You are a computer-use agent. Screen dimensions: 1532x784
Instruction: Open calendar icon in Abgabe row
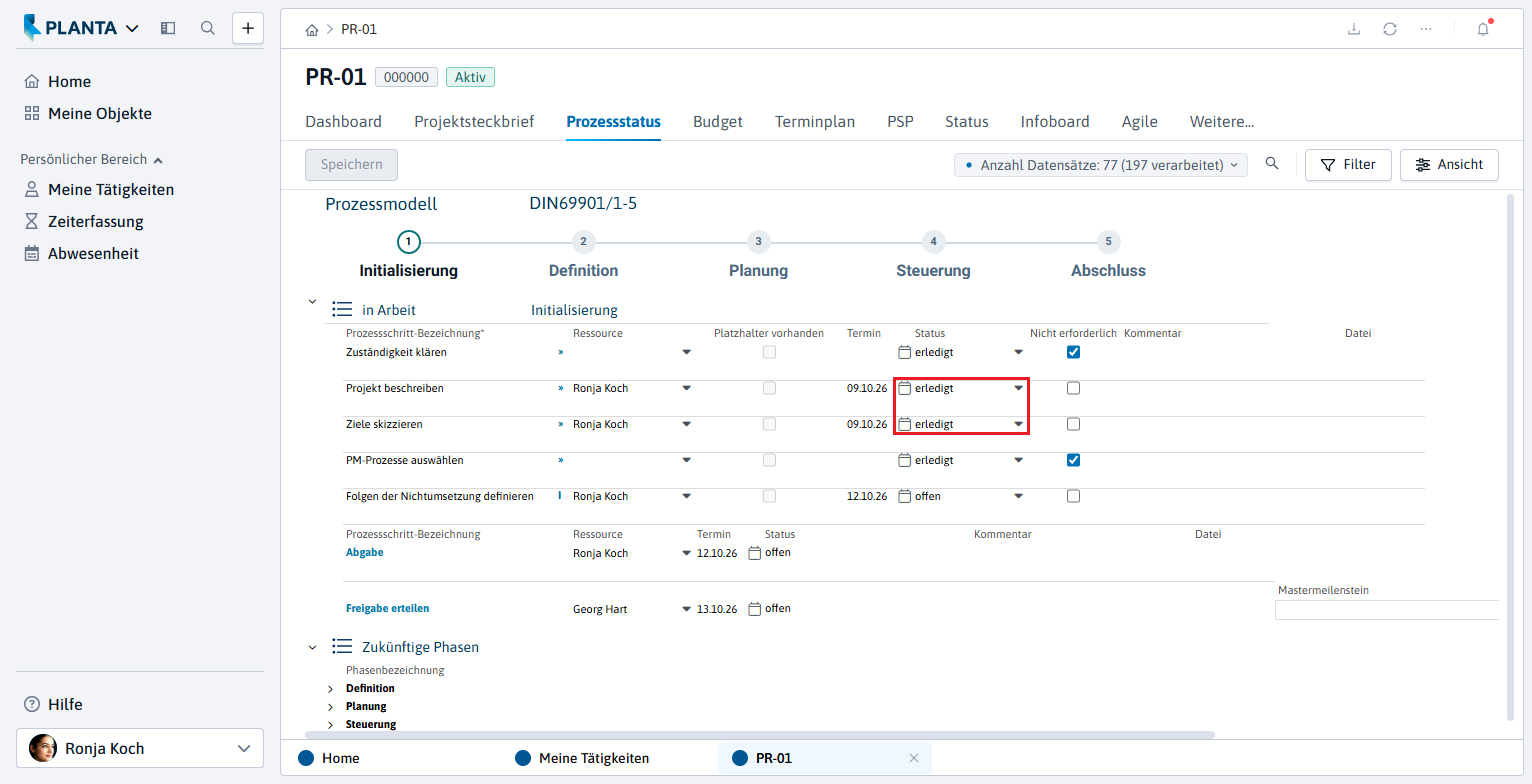pyautogui.click(x=755, y=553)
